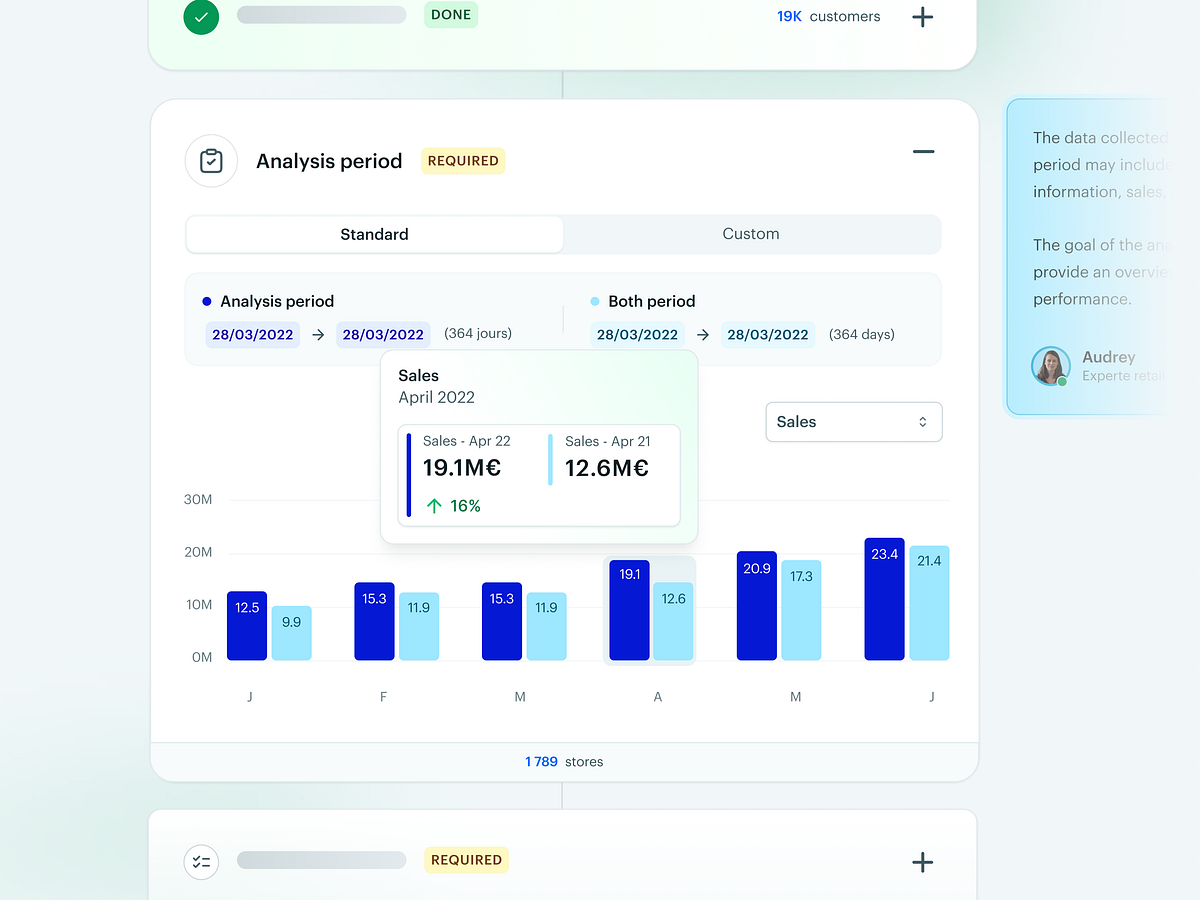Screen dimensions: 1200x900
Task: Click the green checkmark done icon
Action: 201,17
